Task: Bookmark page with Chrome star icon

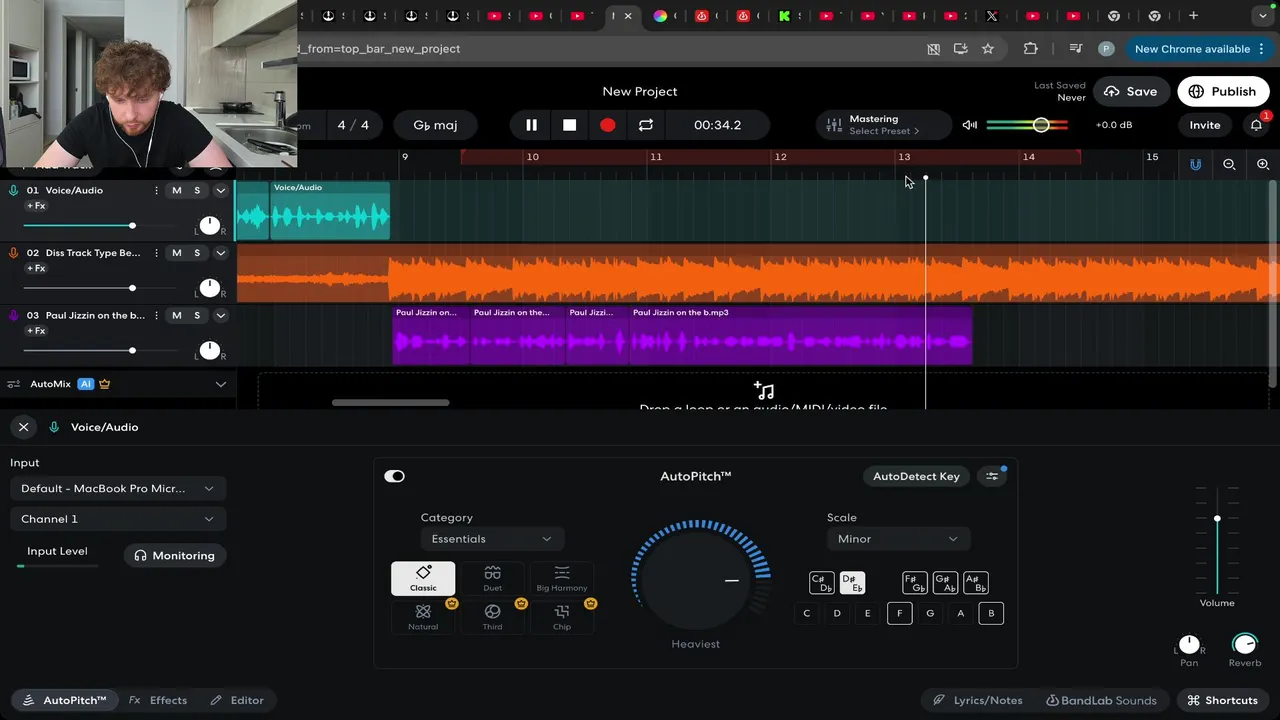Action: click(988, 49)
